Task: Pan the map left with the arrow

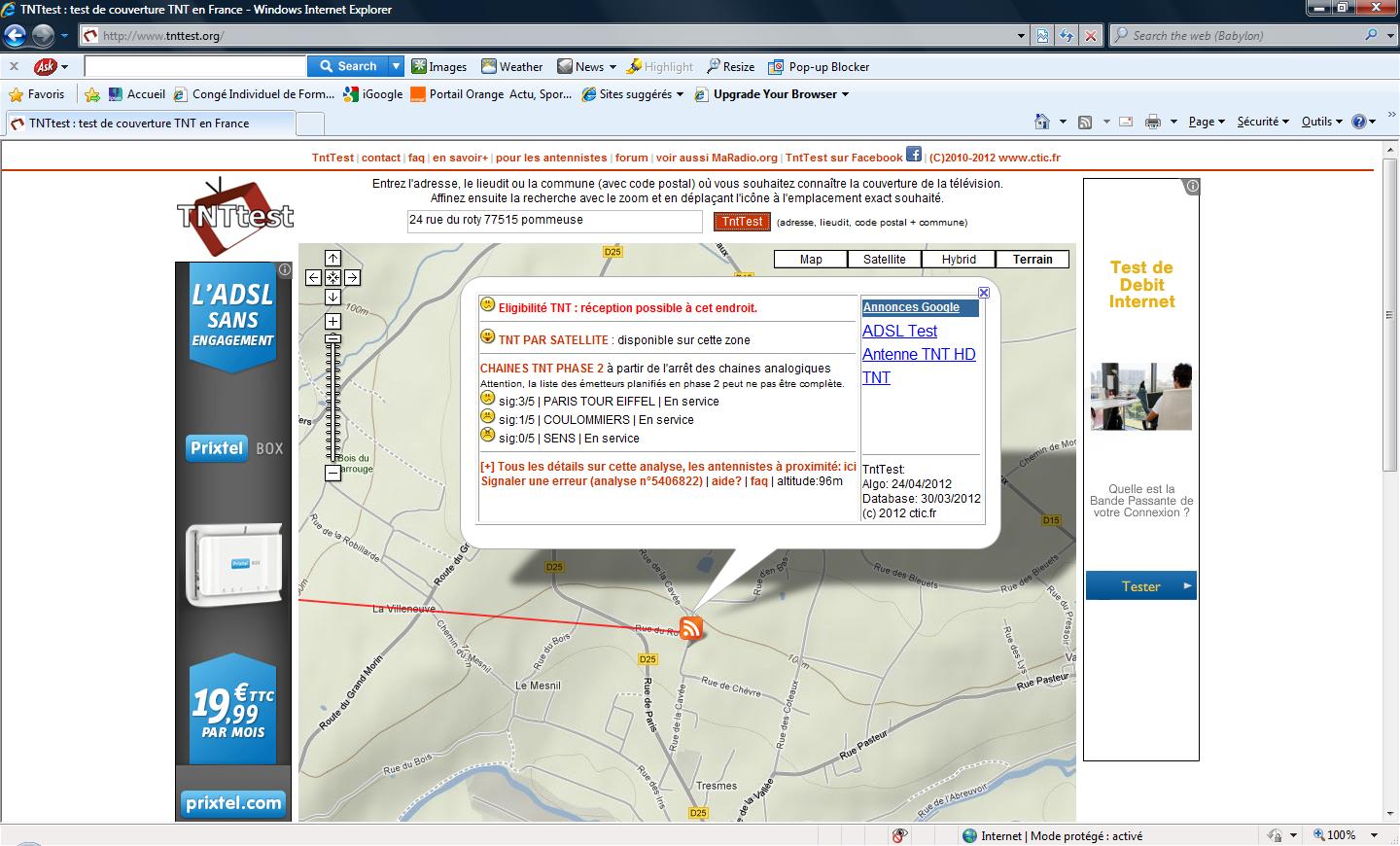Action: coord(313,277)
